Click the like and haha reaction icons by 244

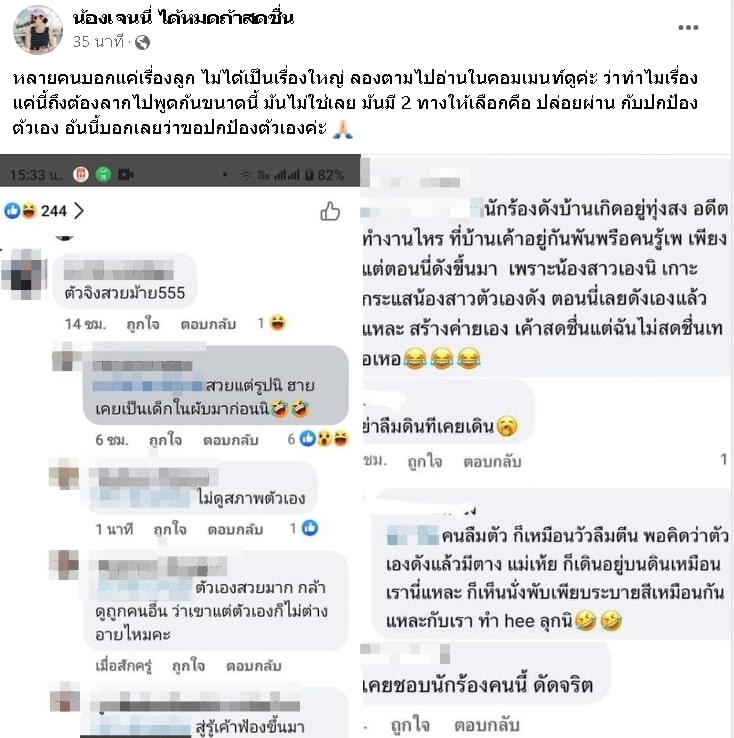pos(20,210)
